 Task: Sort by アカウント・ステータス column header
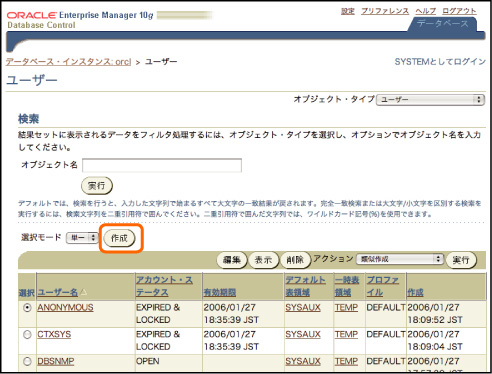coord(164,286)
